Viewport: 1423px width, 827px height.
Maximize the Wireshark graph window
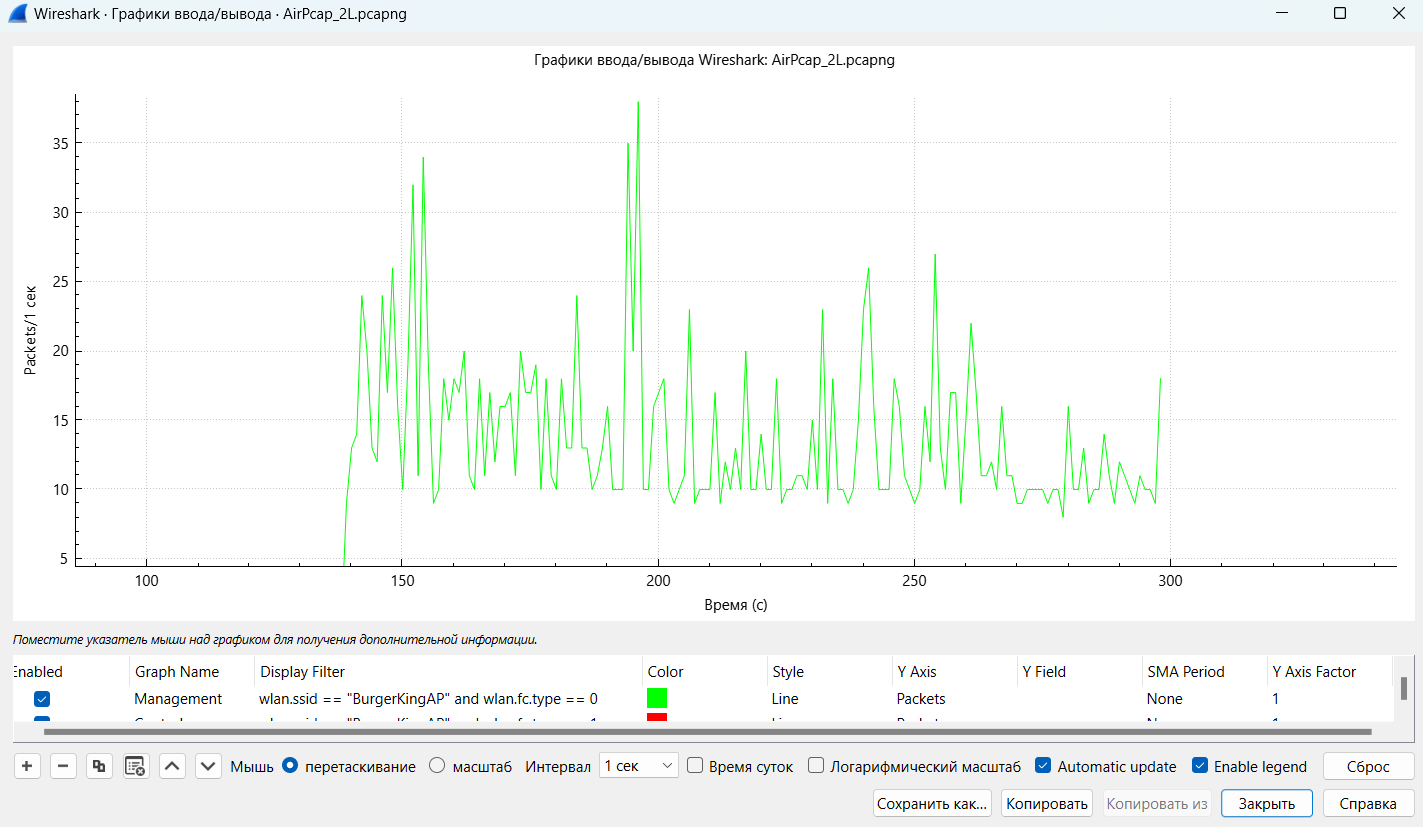(x=1340, y=14)
